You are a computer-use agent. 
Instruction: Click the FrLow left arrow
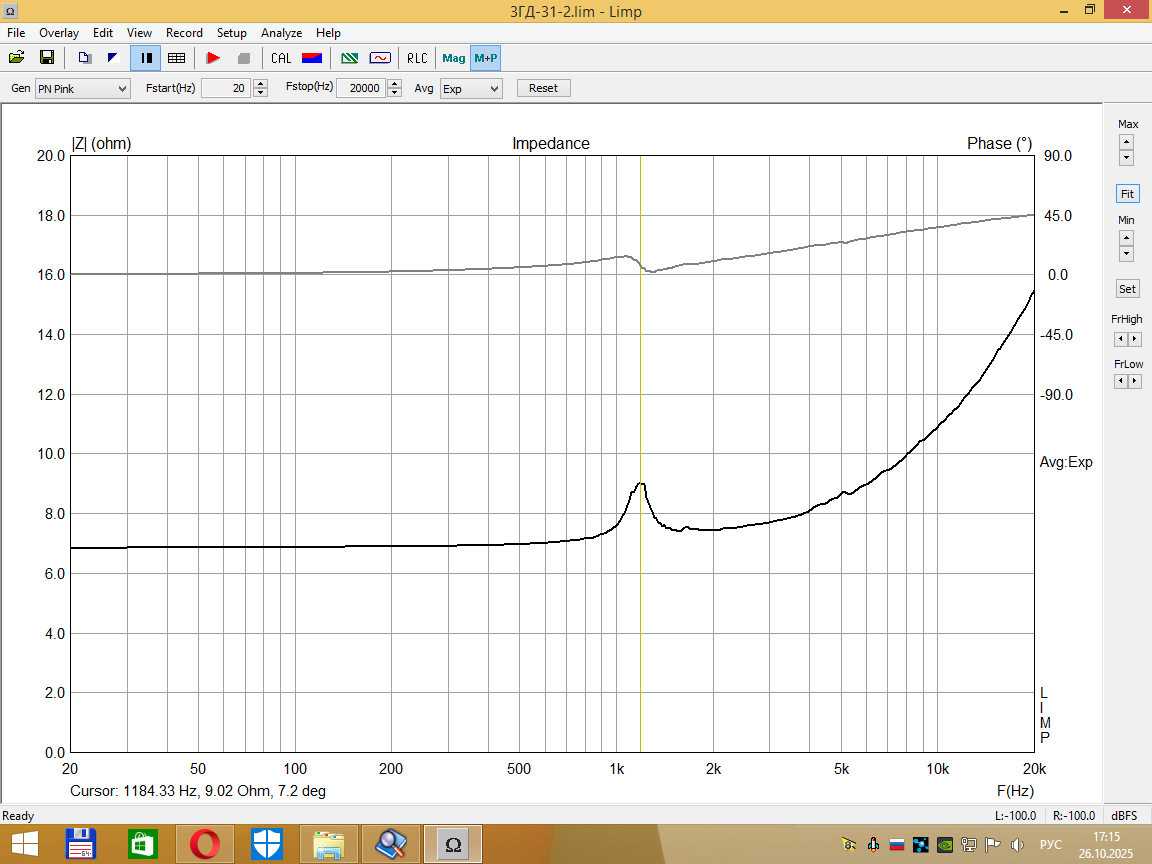1120,381
